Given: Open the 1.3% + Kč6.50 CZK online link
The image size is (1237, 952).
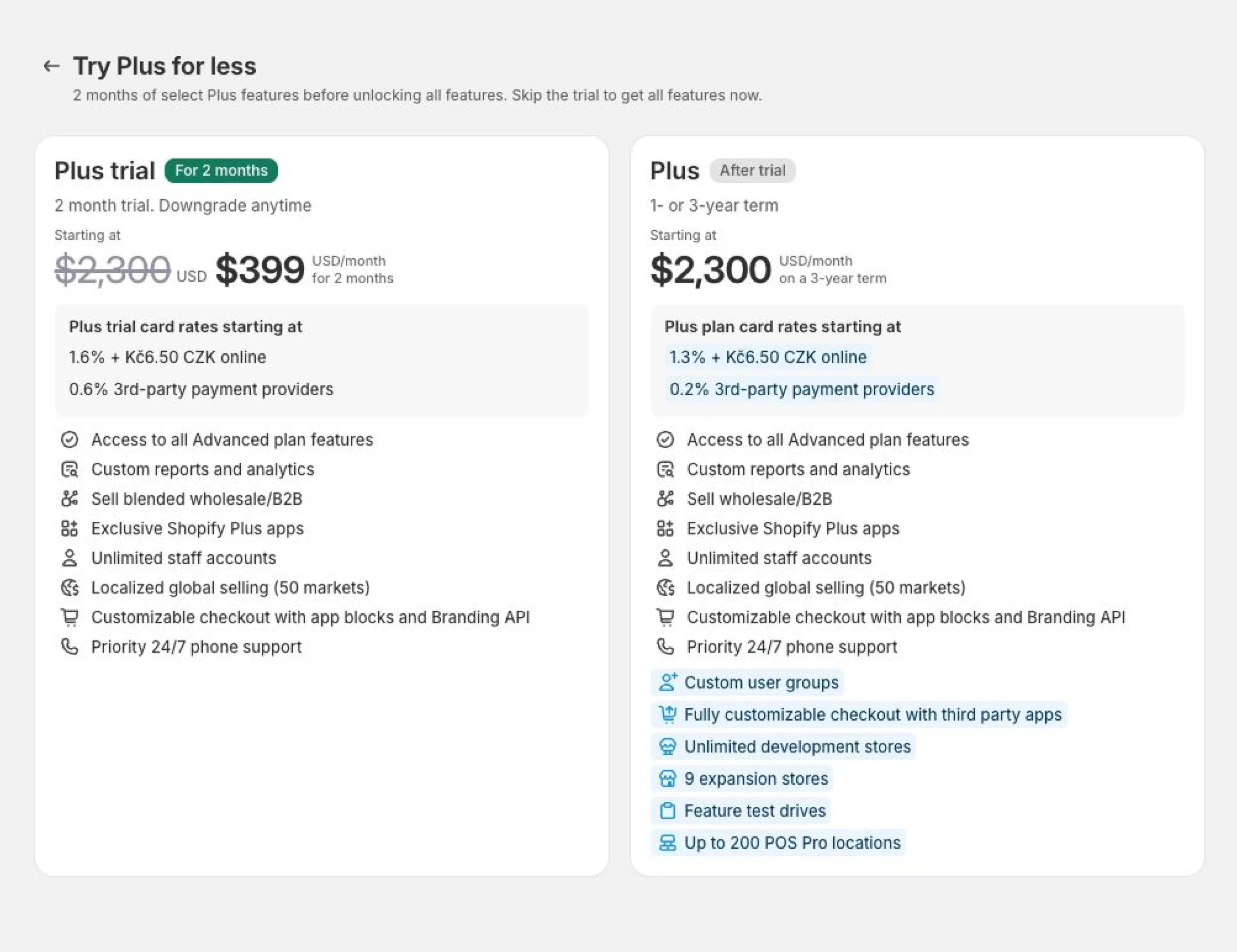Looking at the screenshot, I should [767, 357].
